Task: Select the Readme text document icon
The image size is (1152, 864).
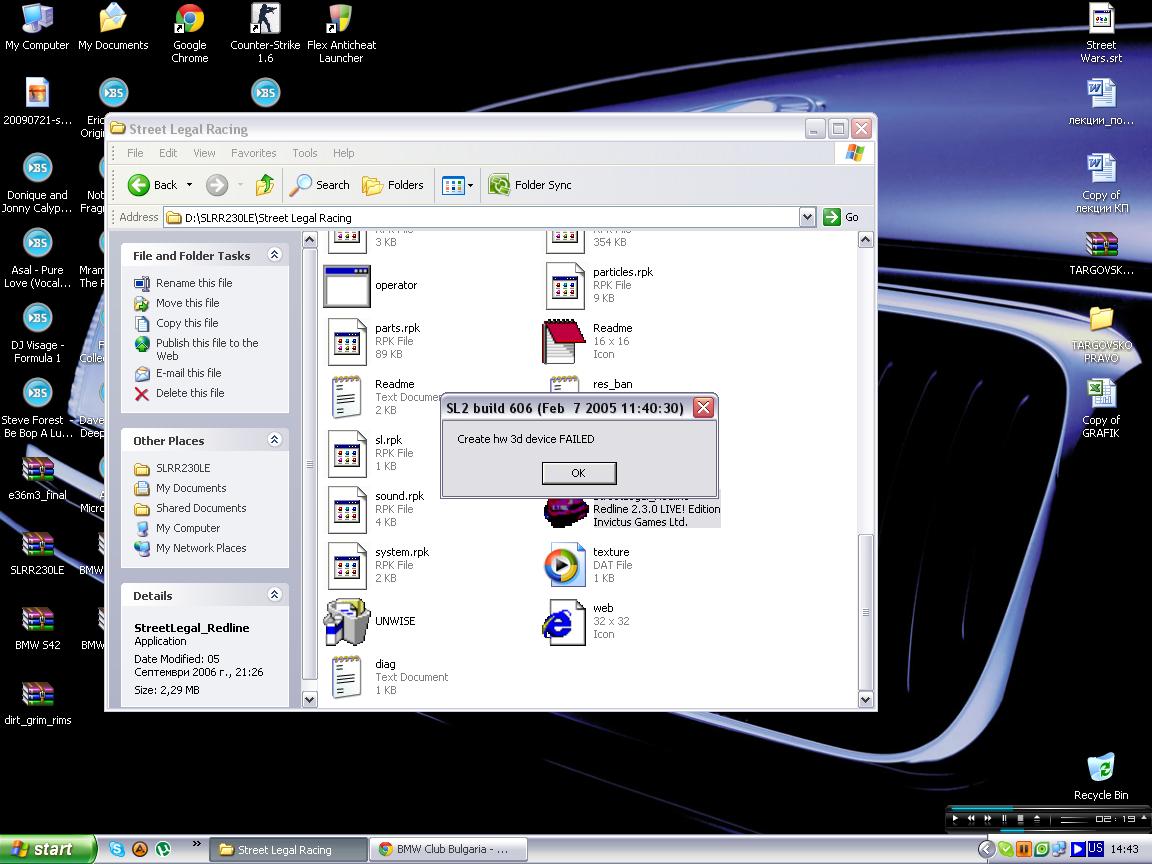Action: point(347,397)
